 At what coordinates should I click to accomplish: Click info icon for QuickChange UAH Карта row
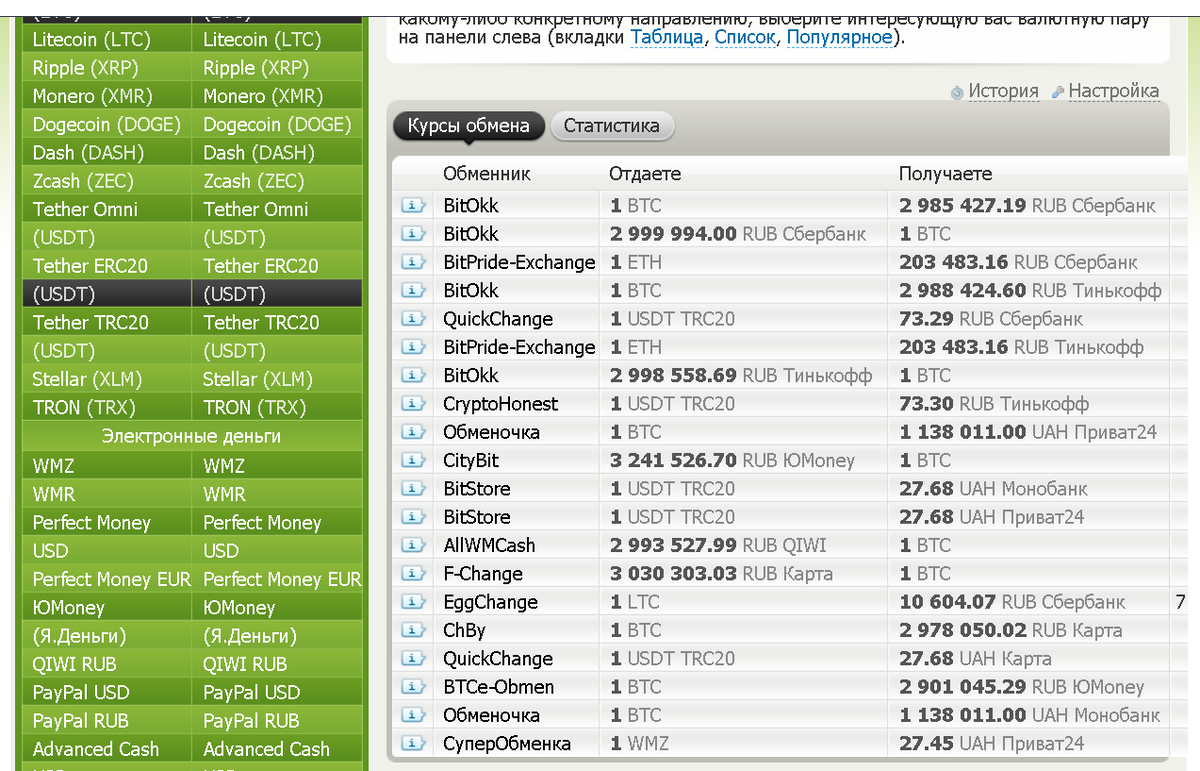[x=413, y=659]
